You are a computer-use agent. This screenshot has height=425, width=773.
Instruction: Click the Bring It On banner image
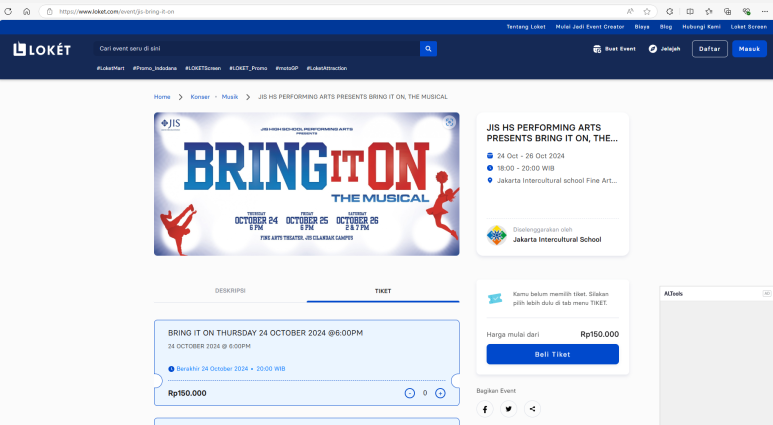pyautogui.click(x=307, y=184)
